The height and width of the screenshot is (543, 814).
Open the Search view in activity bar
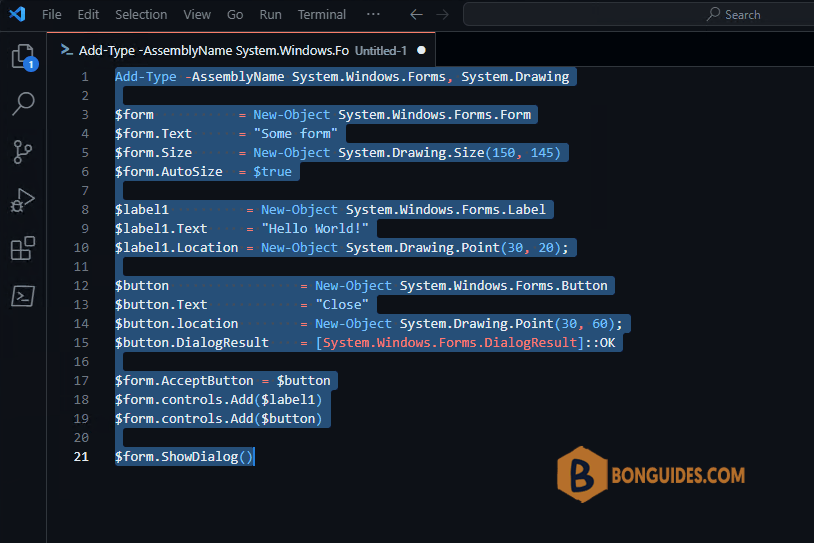point(23,104)
